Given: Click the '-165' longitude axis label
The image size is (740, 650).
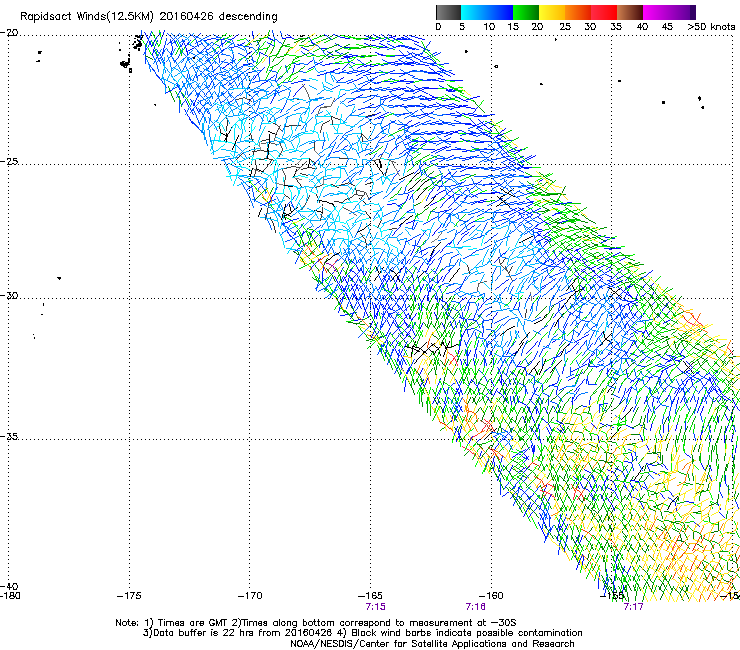Looking at the screenshot, I should (x=370, y=596).
